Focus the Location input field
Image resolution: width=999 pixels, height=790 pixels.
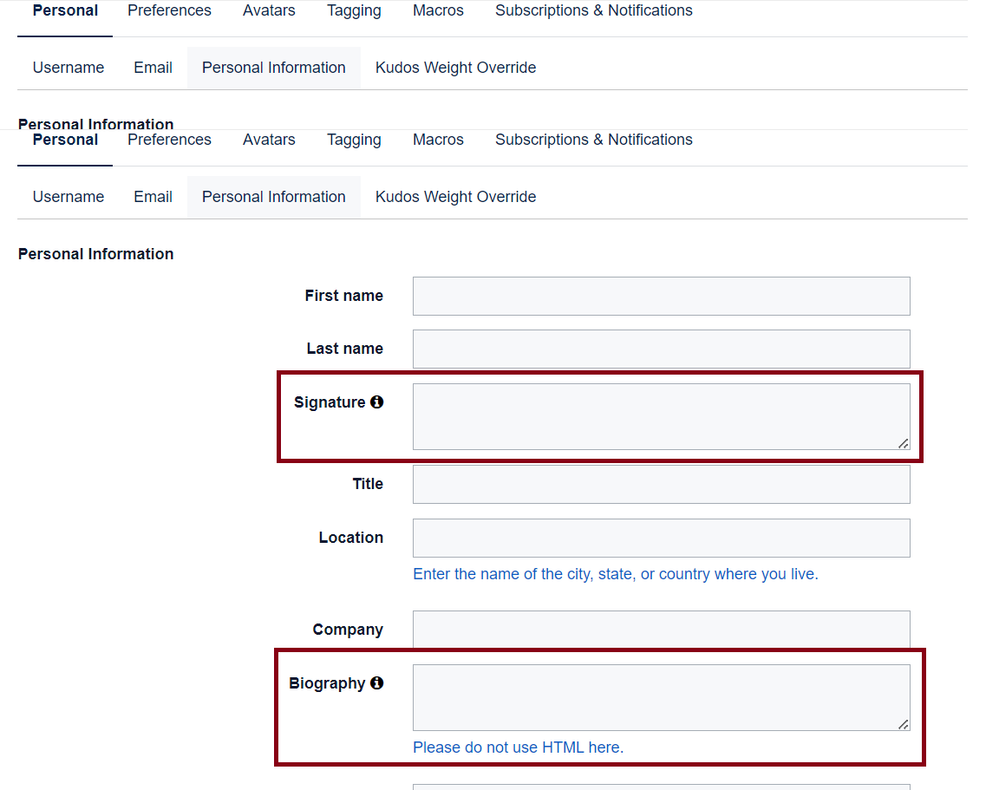(x=661, y=538)
